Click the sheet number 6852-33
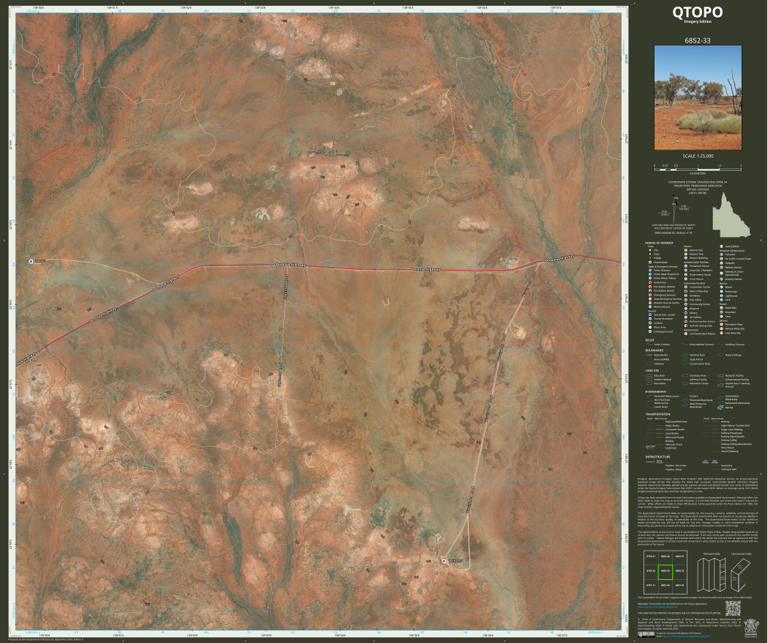Viewport: 768px width, 643px height. tap(697, 40)
